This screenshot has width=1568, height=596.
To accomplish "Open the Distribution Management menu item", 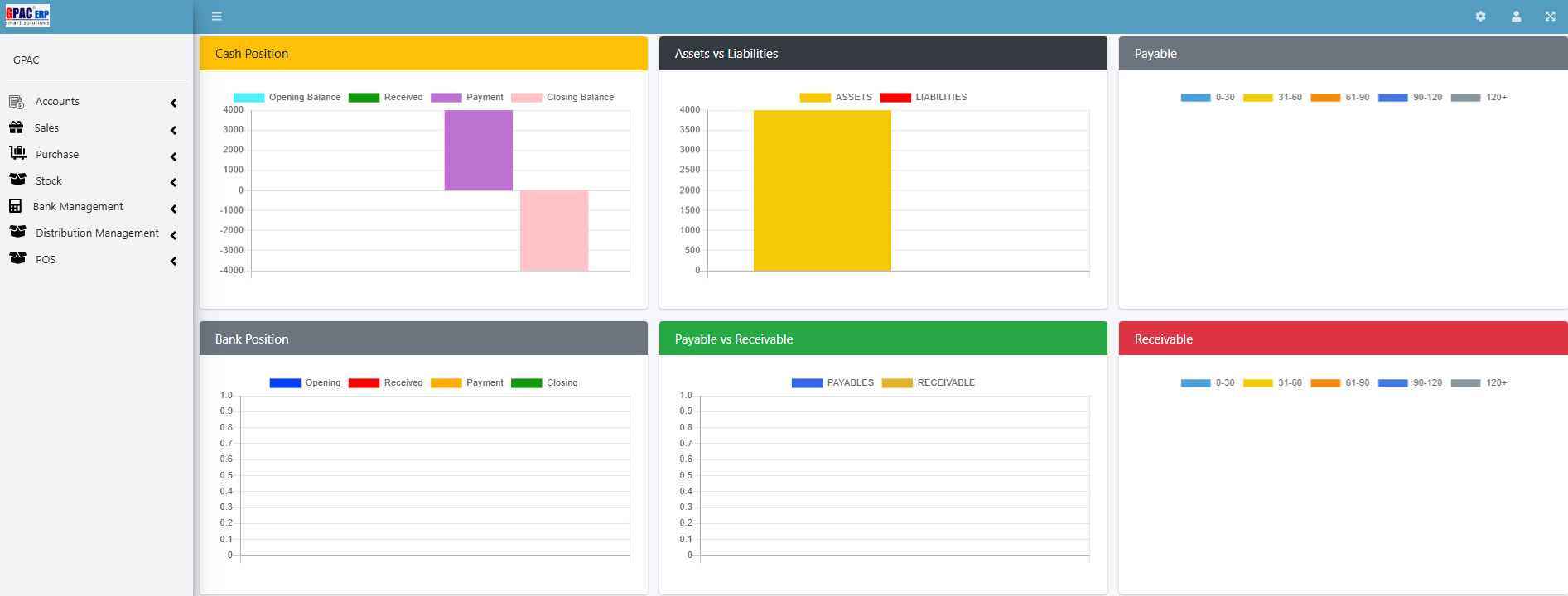I will 97,233.
